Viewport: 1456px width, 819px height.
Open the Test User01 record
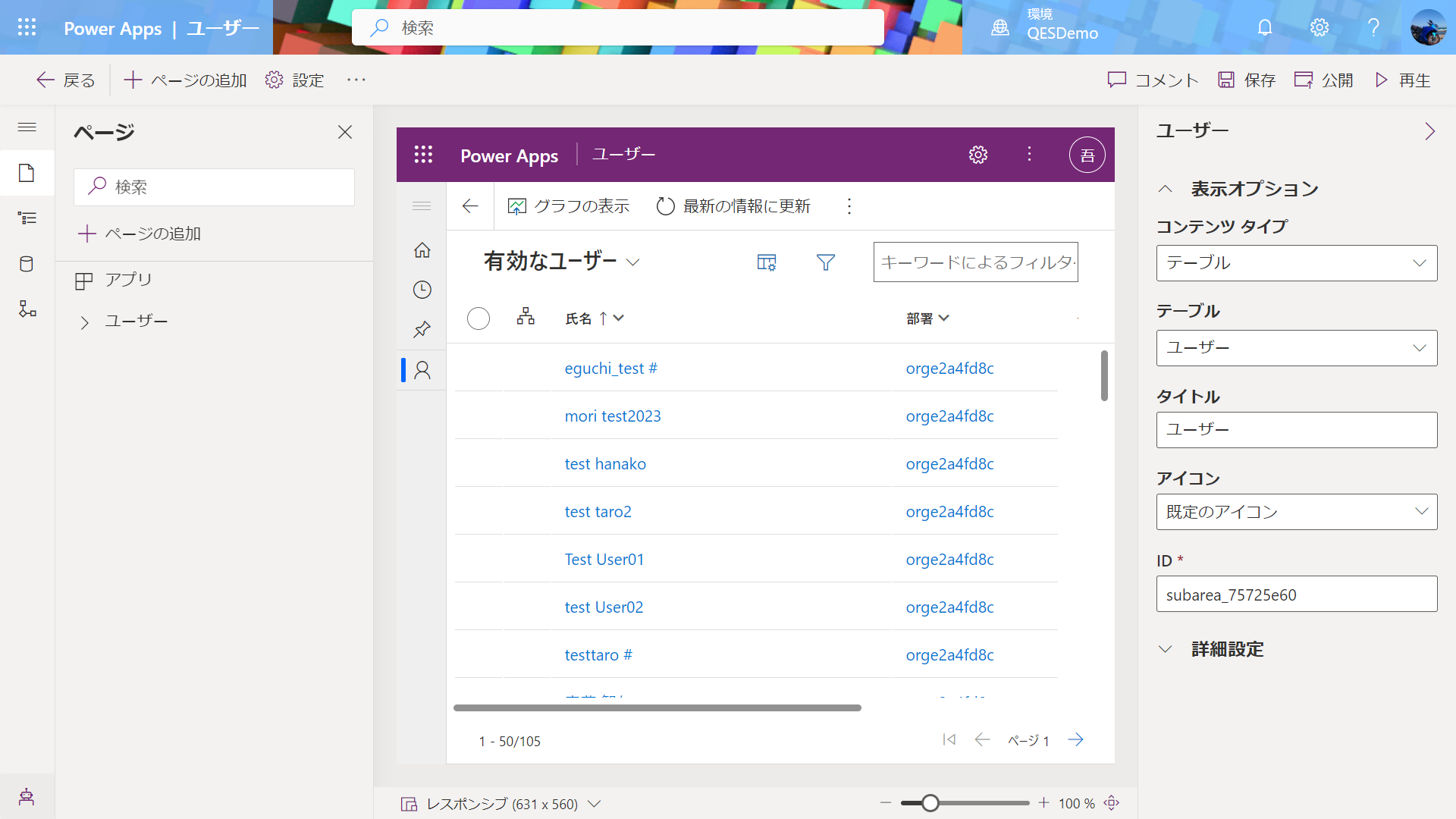pos(604,560)
